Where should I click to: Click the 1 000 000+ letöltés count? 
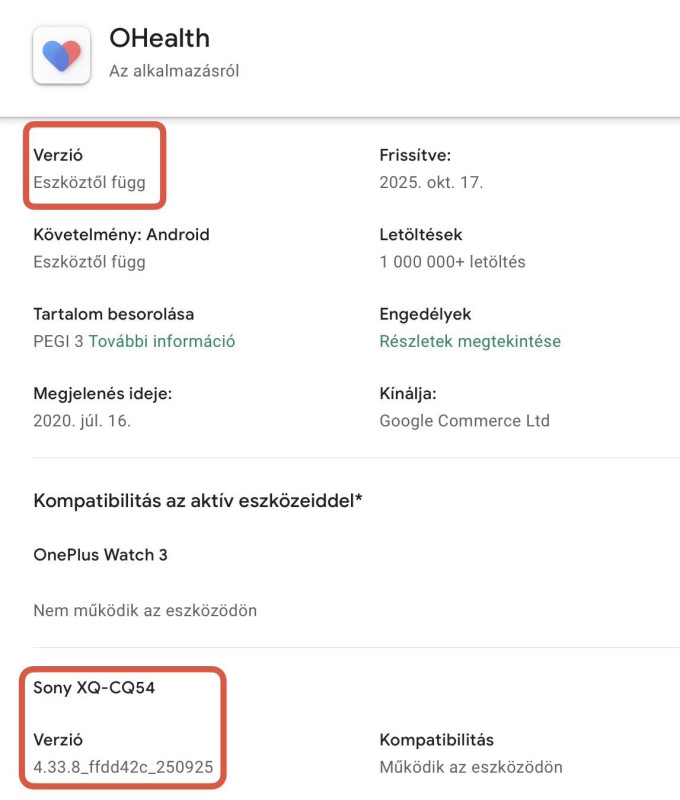pos(452,262)
